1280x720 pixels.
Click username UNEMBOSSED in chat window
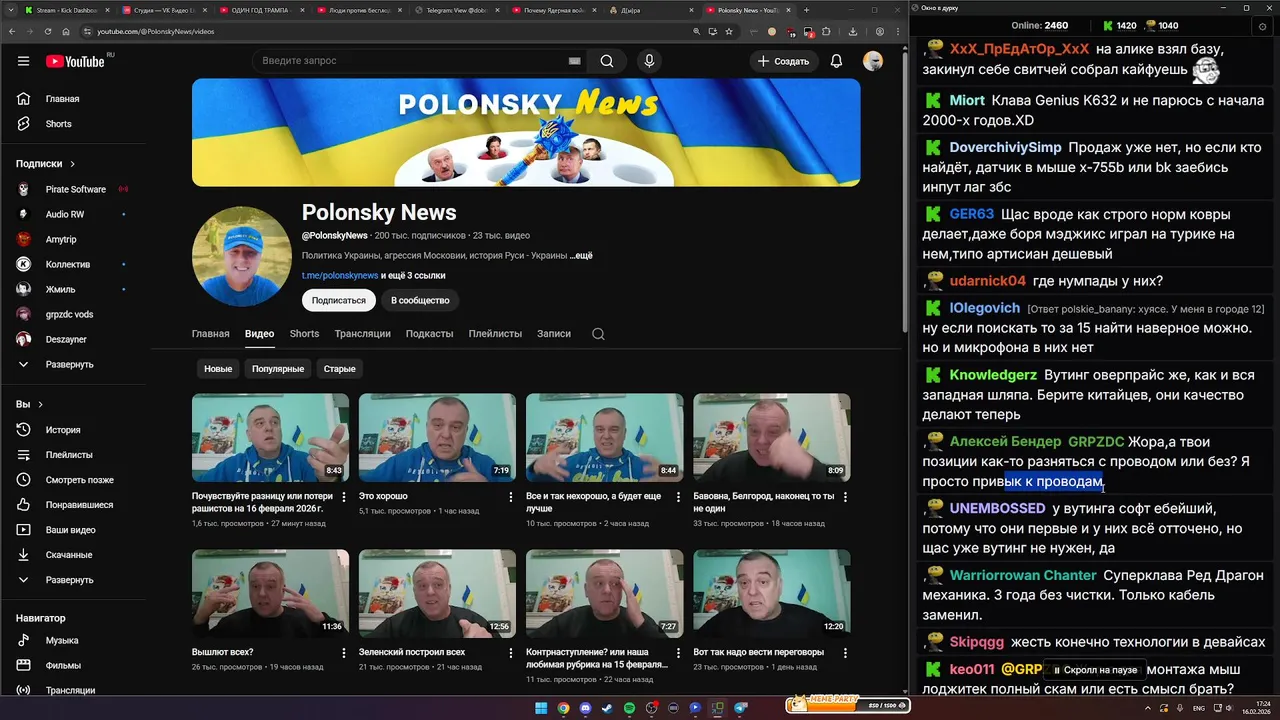[x=997, y=508]
